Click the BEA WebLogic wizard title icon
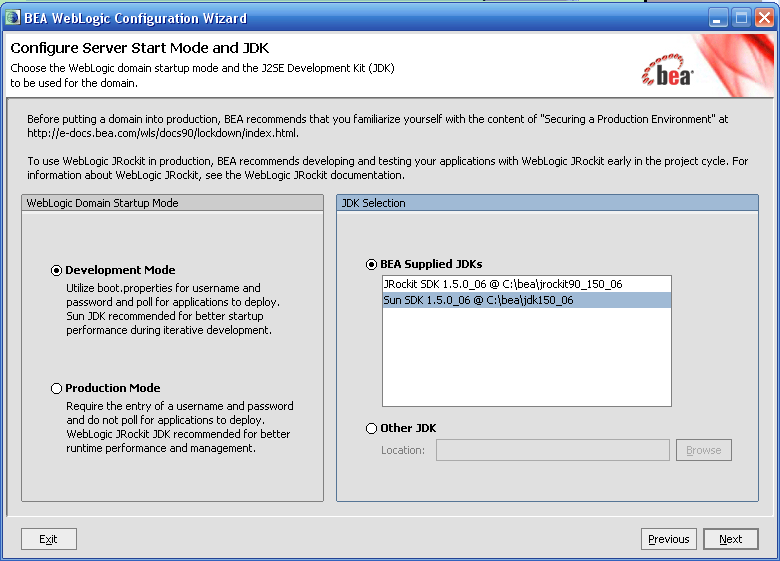This screenshot has height=561, width=780. [12, 18]
